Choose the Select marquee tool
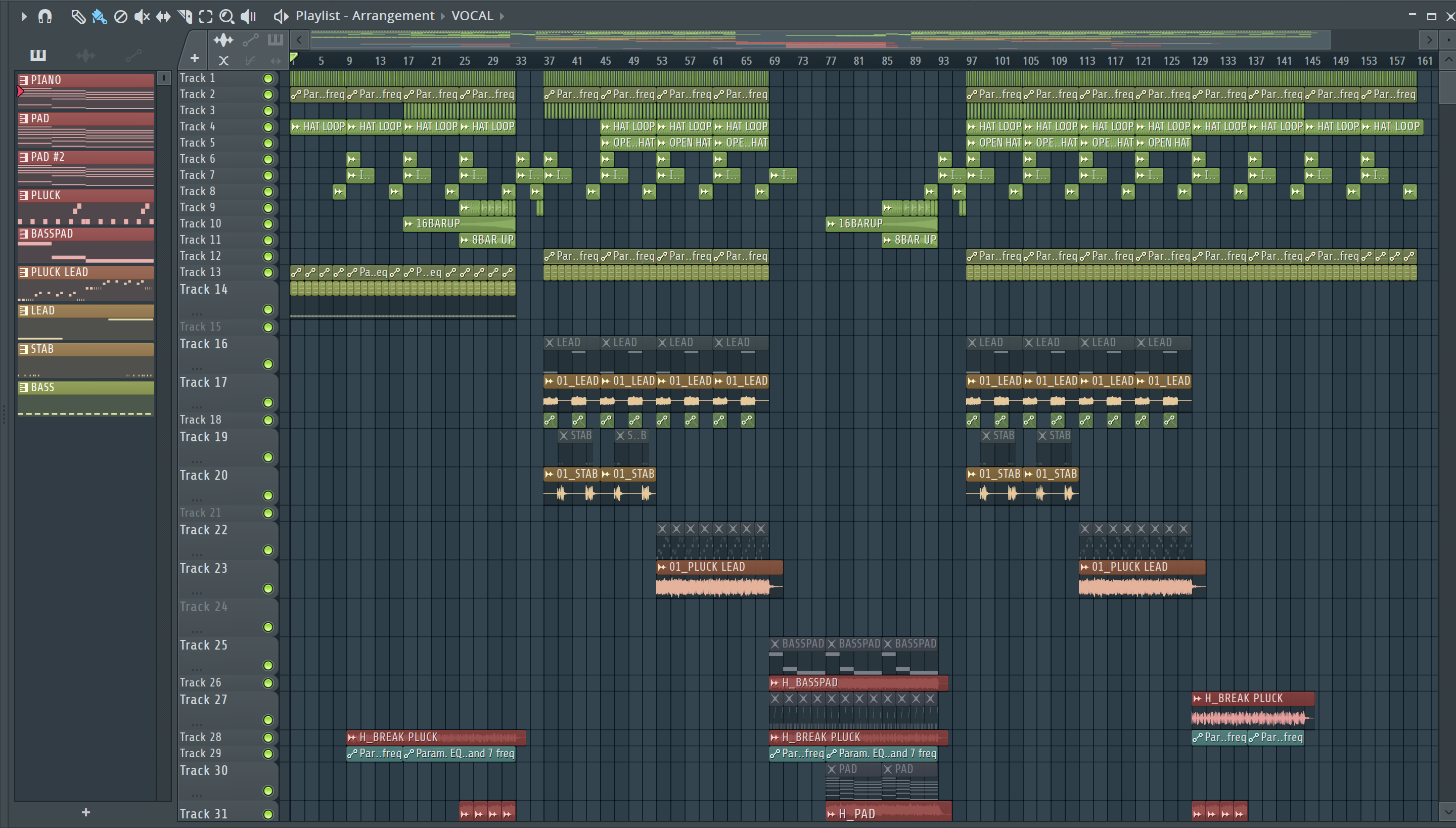The width and height of the screenshot is (1456, 828). click(206, 17)
